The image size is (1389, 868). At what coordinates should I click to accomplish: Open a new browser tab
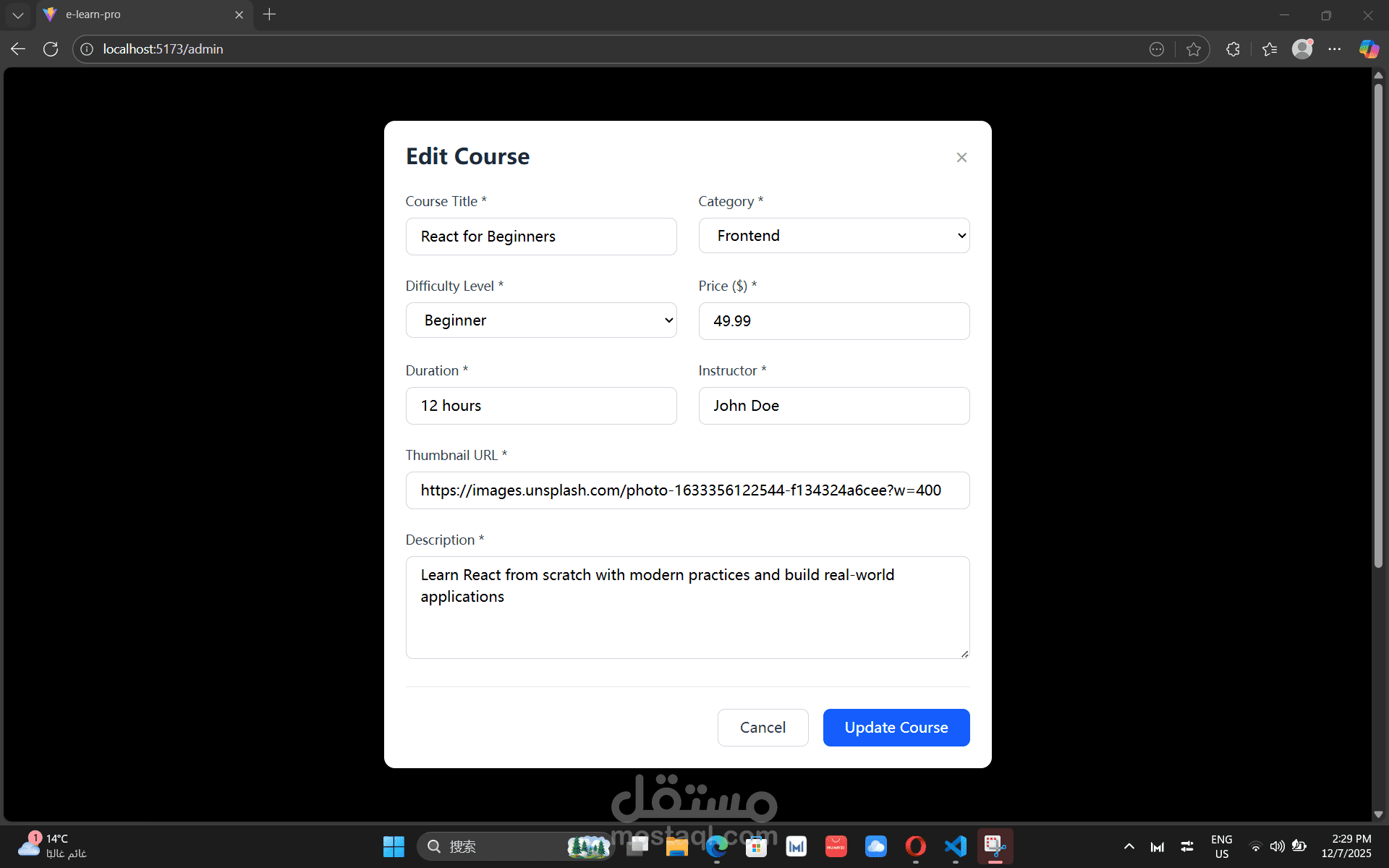point(269,14)
